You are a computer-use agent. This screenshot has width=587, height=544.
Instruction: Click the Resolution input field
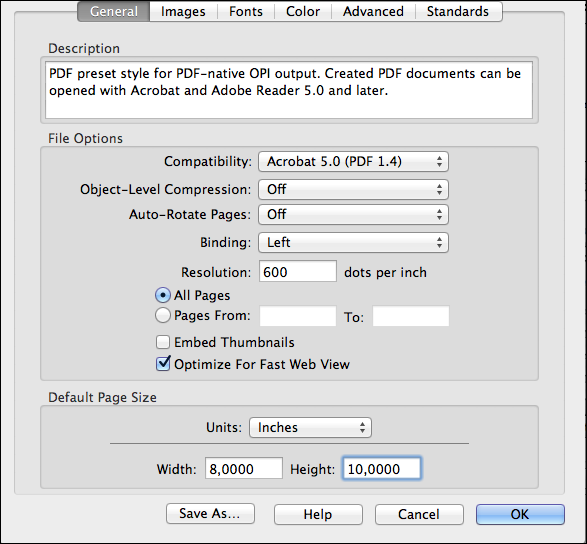[x=298, y=271]
